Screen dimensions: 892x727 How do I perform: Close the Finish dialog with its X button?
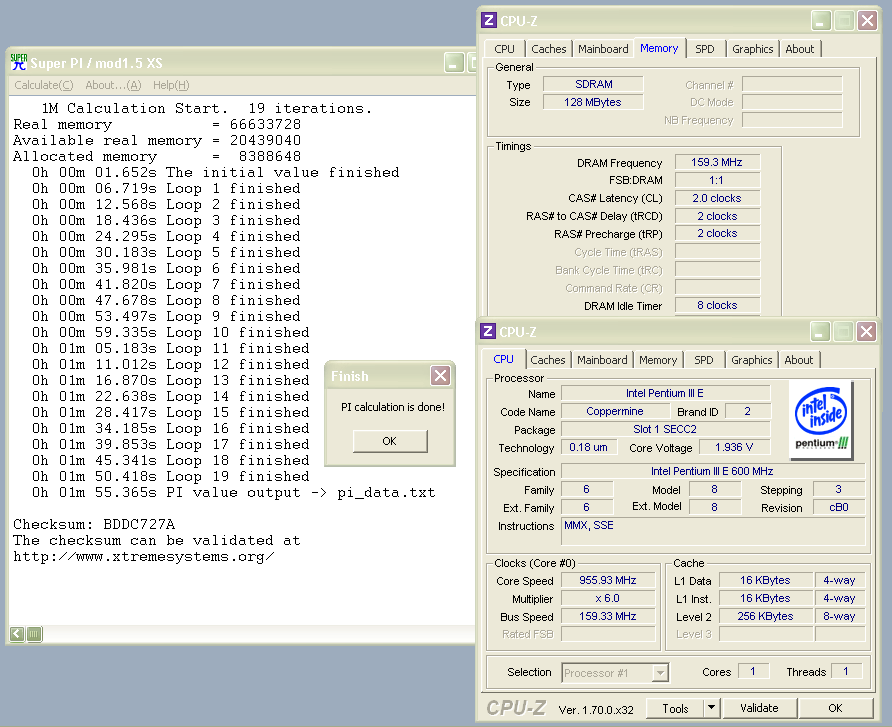pos(440,375)
